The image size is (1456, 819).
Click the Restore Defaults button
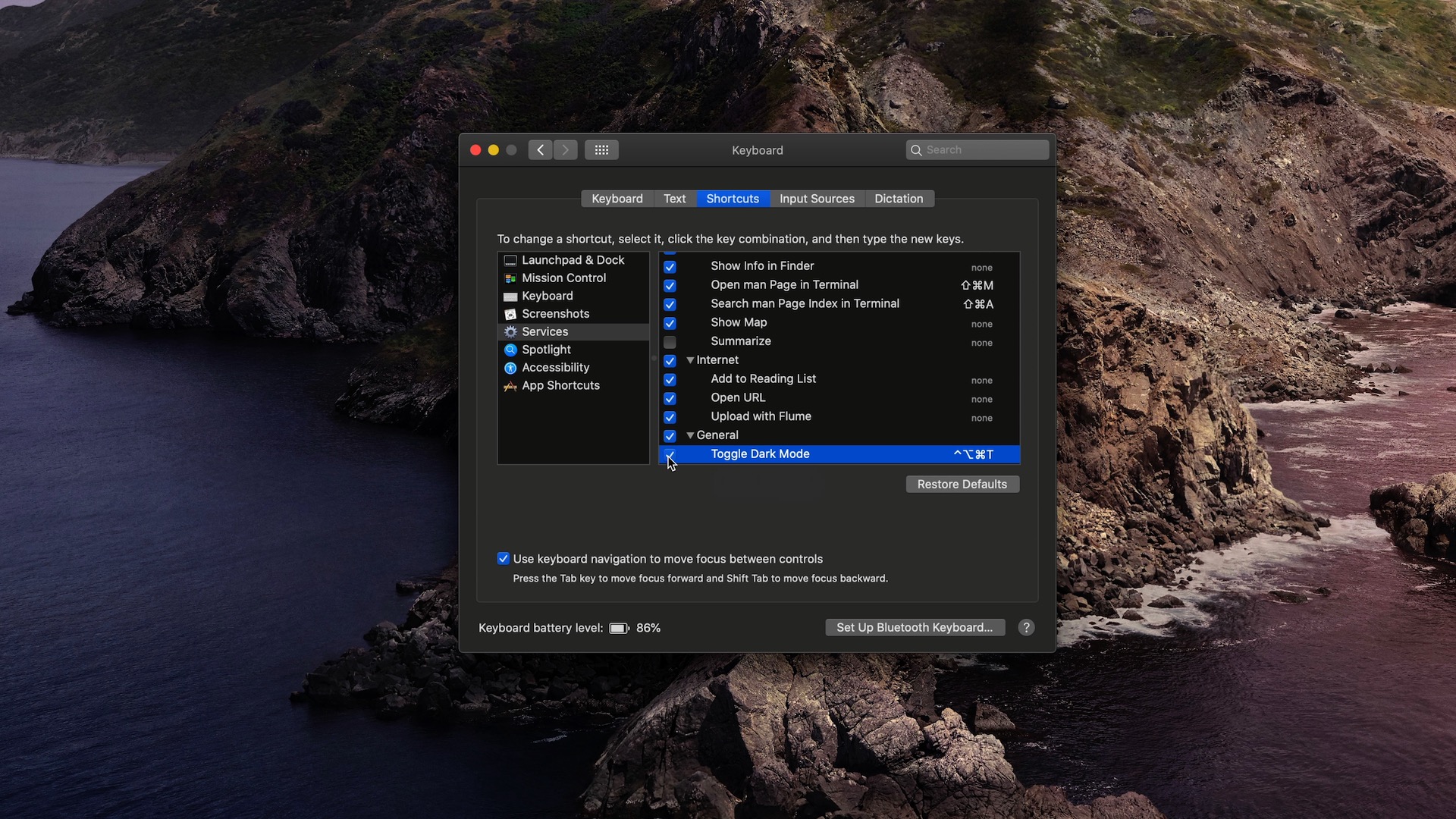click(x=962, y=484)
